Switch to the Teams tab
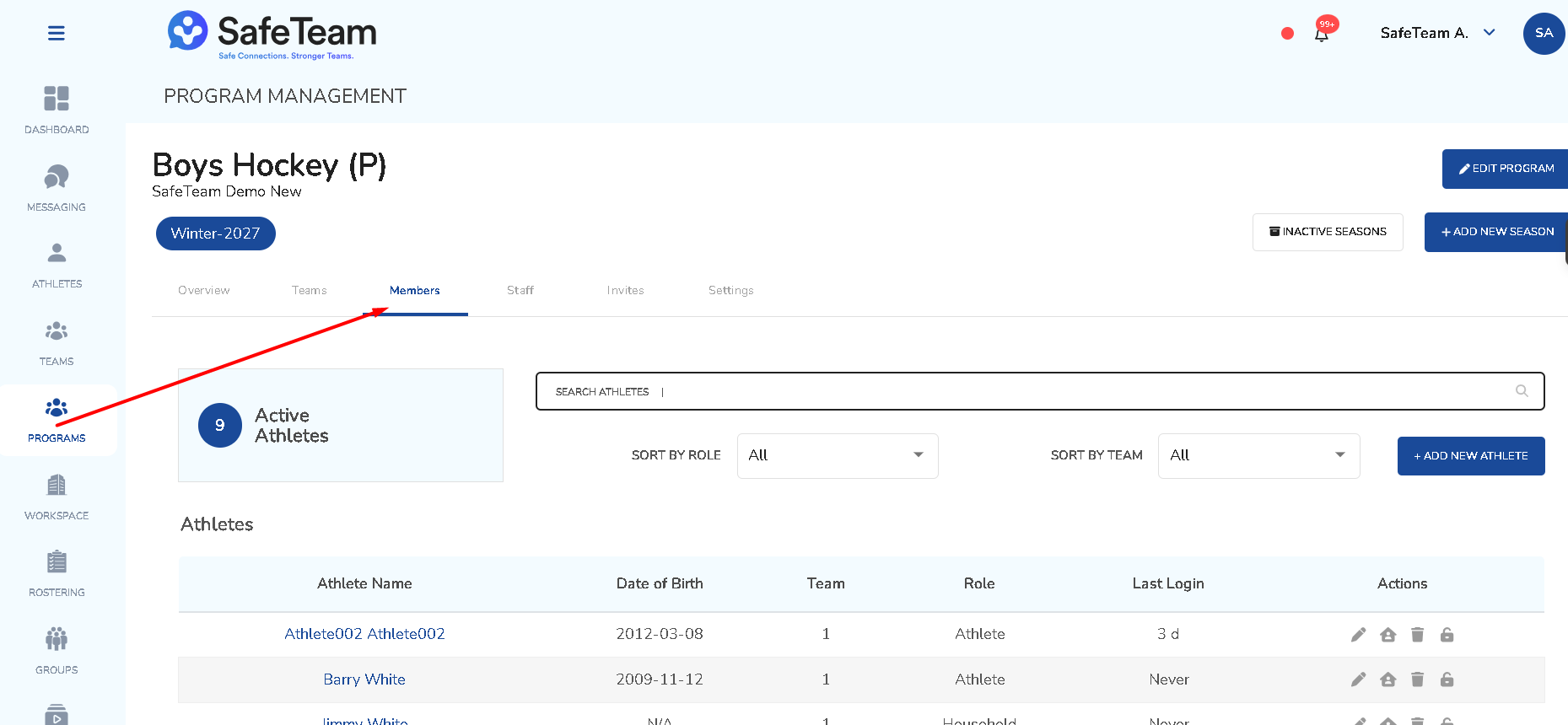Screen dimensions: 1568x725 pyautogui.click(x=310, y=290)
